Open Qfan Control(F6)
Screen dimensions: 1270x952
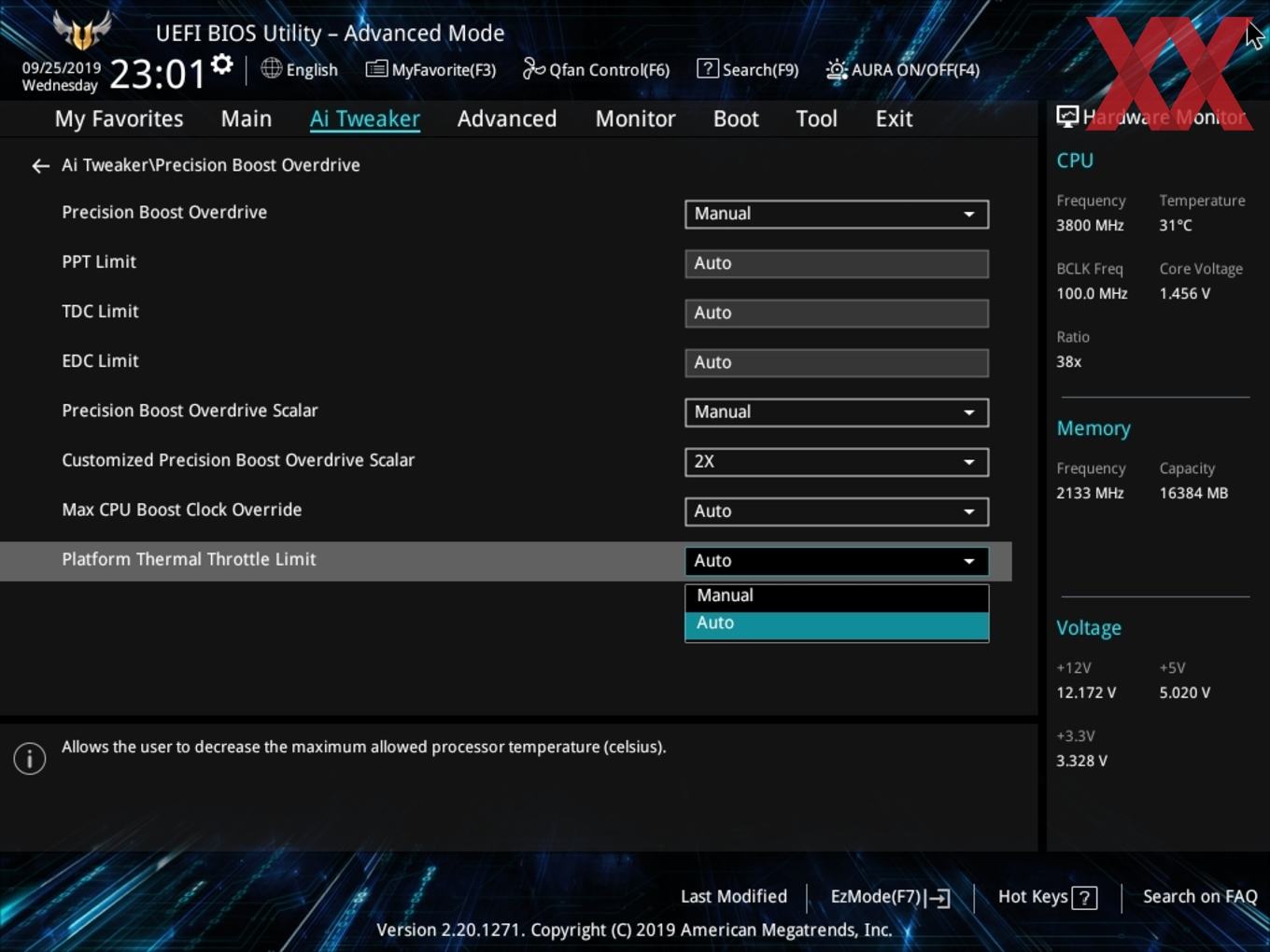click(x=596, y=69)
